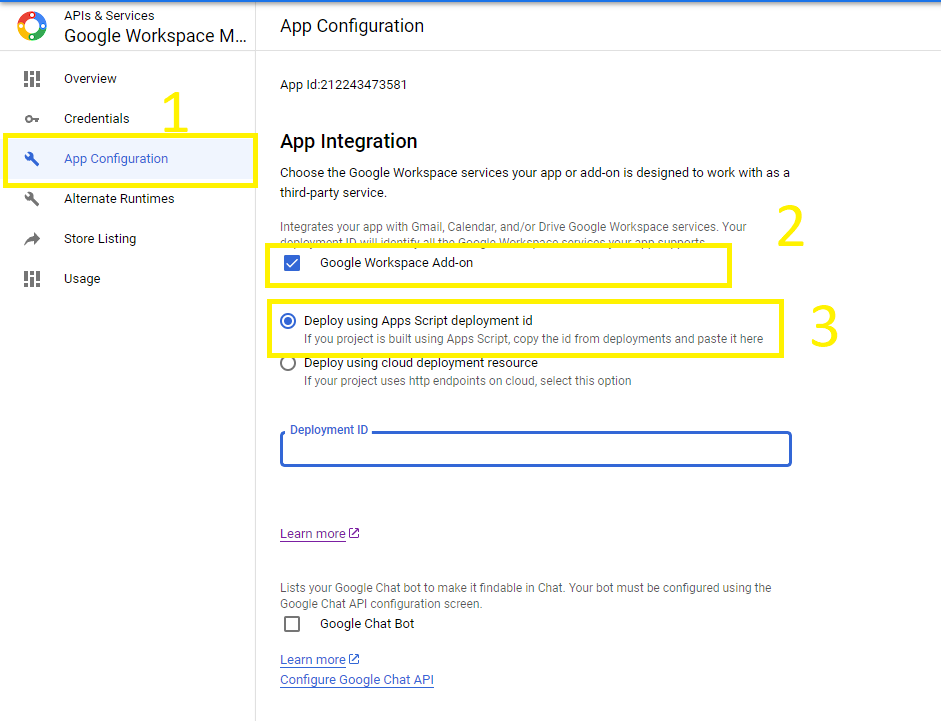Screen dimensions: 941x721
Task: Click the App Integration heading
Action: point(349,141)
